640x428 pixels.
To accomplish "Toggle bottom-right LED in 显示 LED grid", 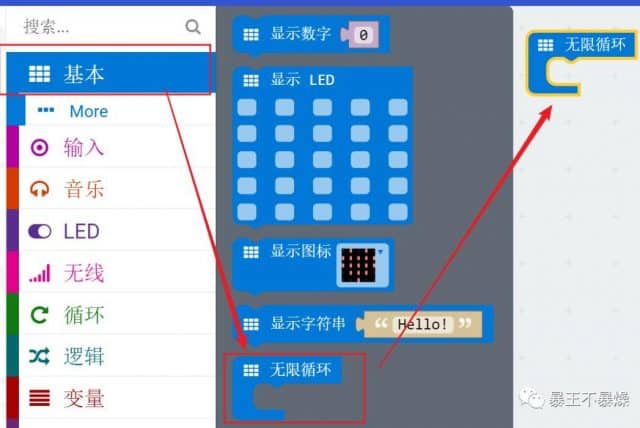I will tap(398, 212).
